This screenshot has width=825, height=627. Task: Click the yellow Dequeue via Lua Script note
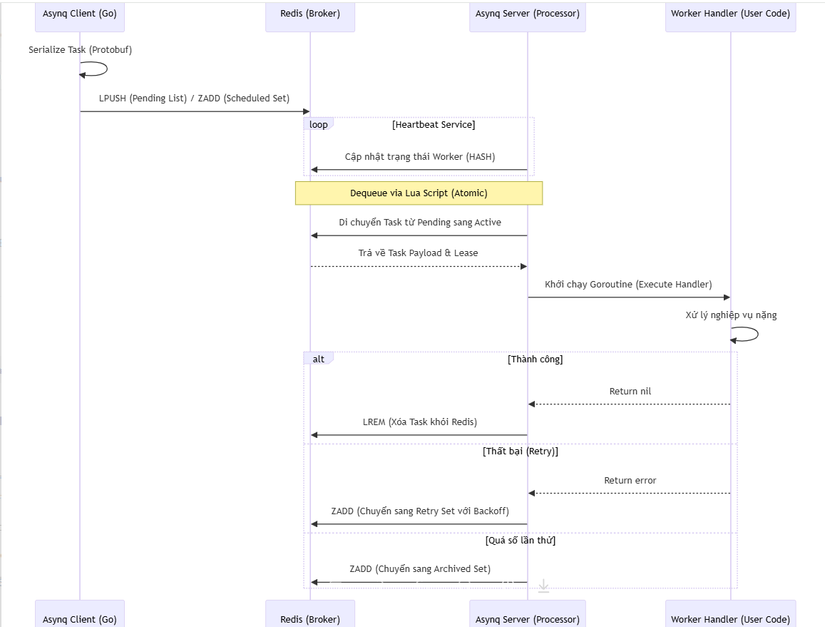click(419, 193)
